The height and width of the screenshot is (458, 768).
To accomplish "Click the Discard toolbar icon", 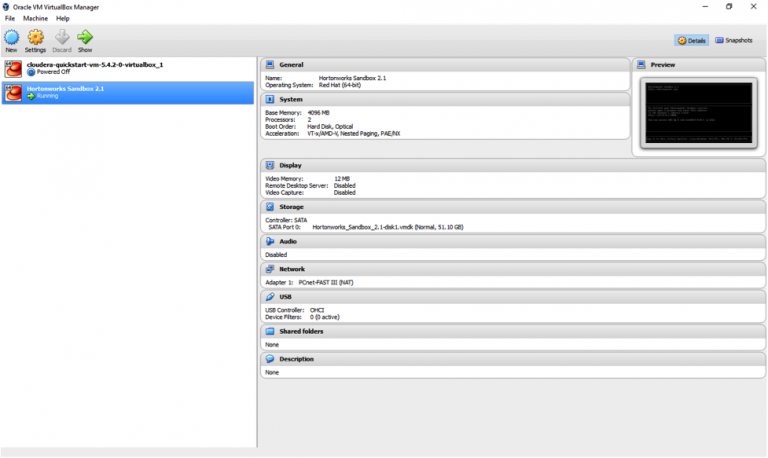I will pos(62,37).
